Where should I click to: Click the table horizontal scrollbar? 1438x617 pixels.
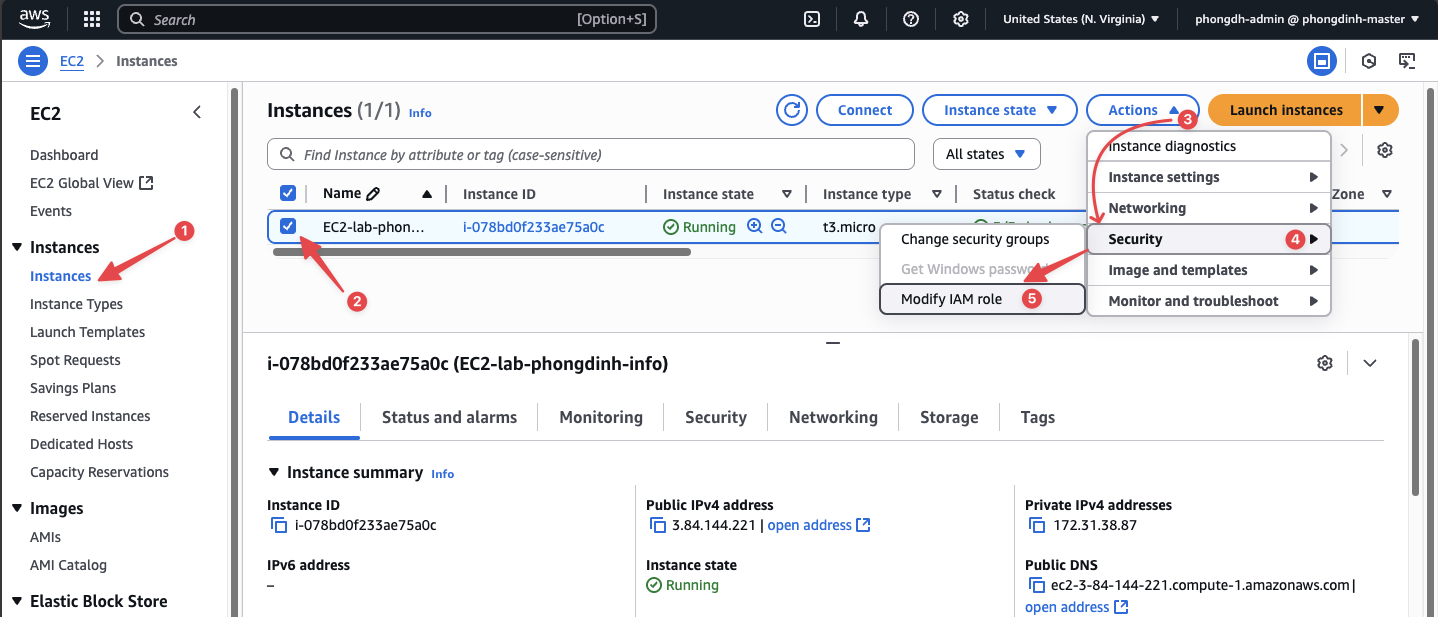click(482, 252)
